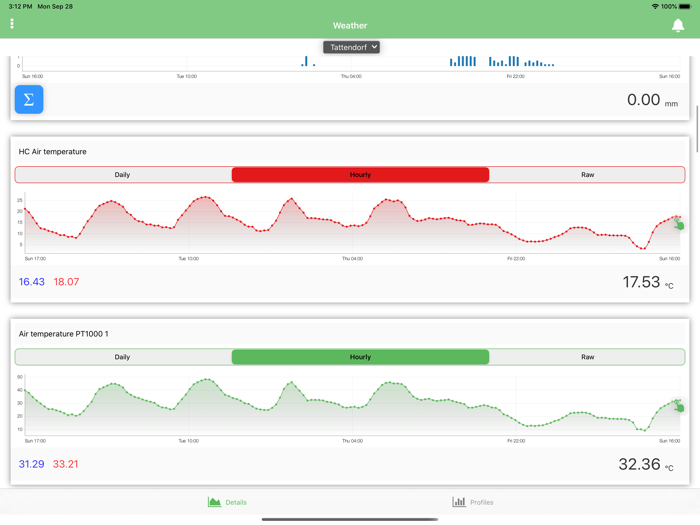Viewport: 700px width, 525px height.
Task: Tap the notification bell icon
Action: (678, 25)
